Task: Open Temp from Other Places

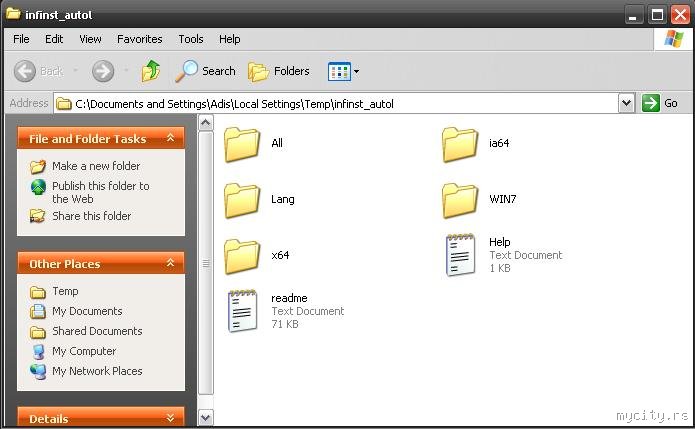Action: (x=65, y=291)
